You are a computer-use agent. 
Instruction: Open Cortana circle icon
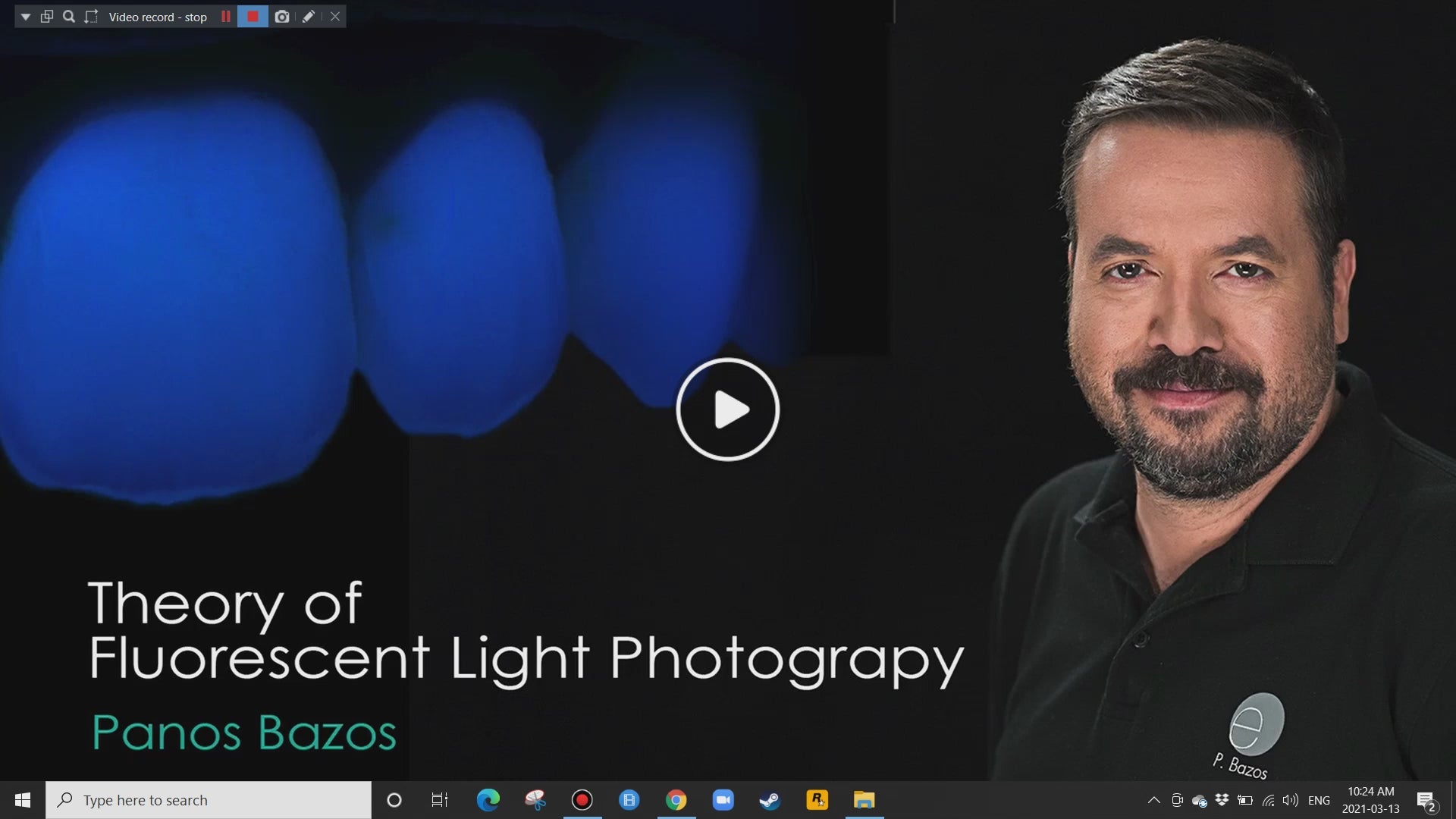point(394,800)
